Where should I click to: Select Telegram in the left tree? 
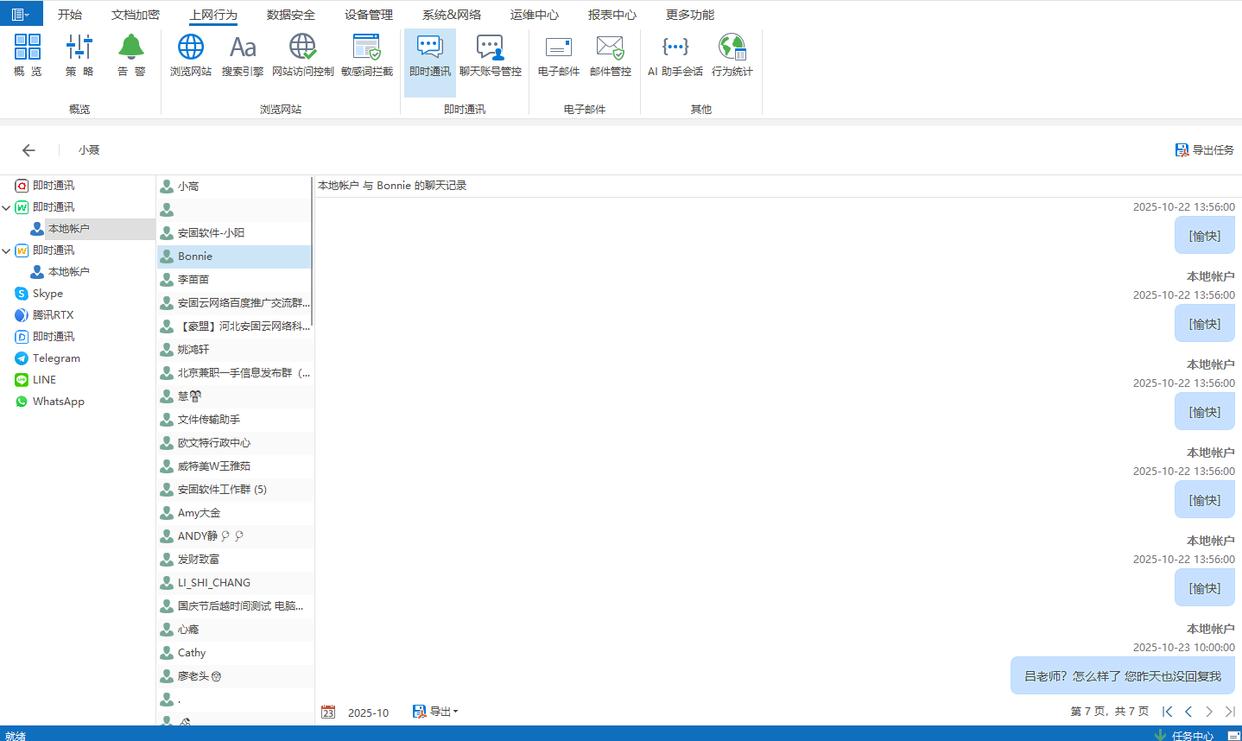pos(56,358)
